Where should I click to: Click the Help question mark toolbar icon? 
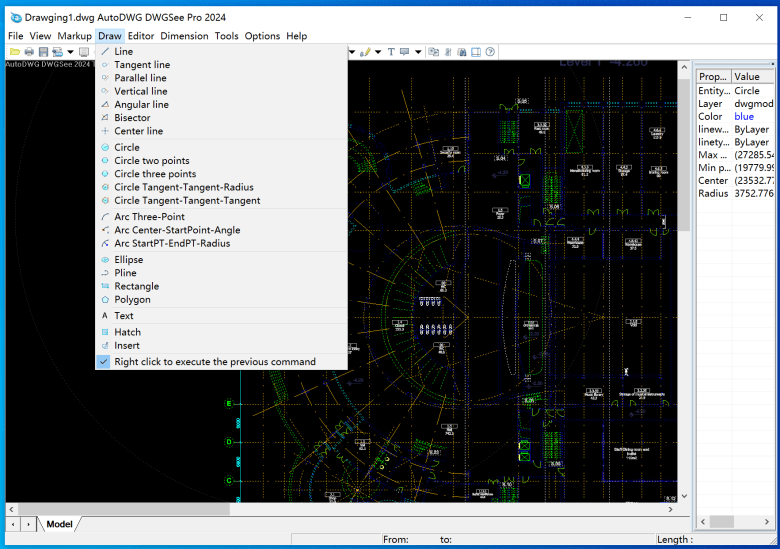click(490, 52)
